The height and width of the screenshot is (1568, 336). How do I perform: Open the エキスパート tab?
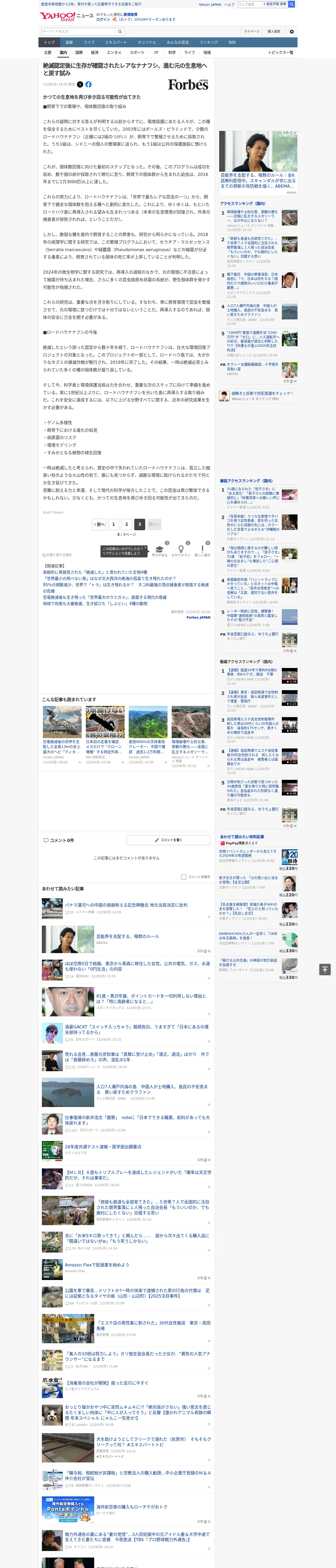click(x=116, y=43)
